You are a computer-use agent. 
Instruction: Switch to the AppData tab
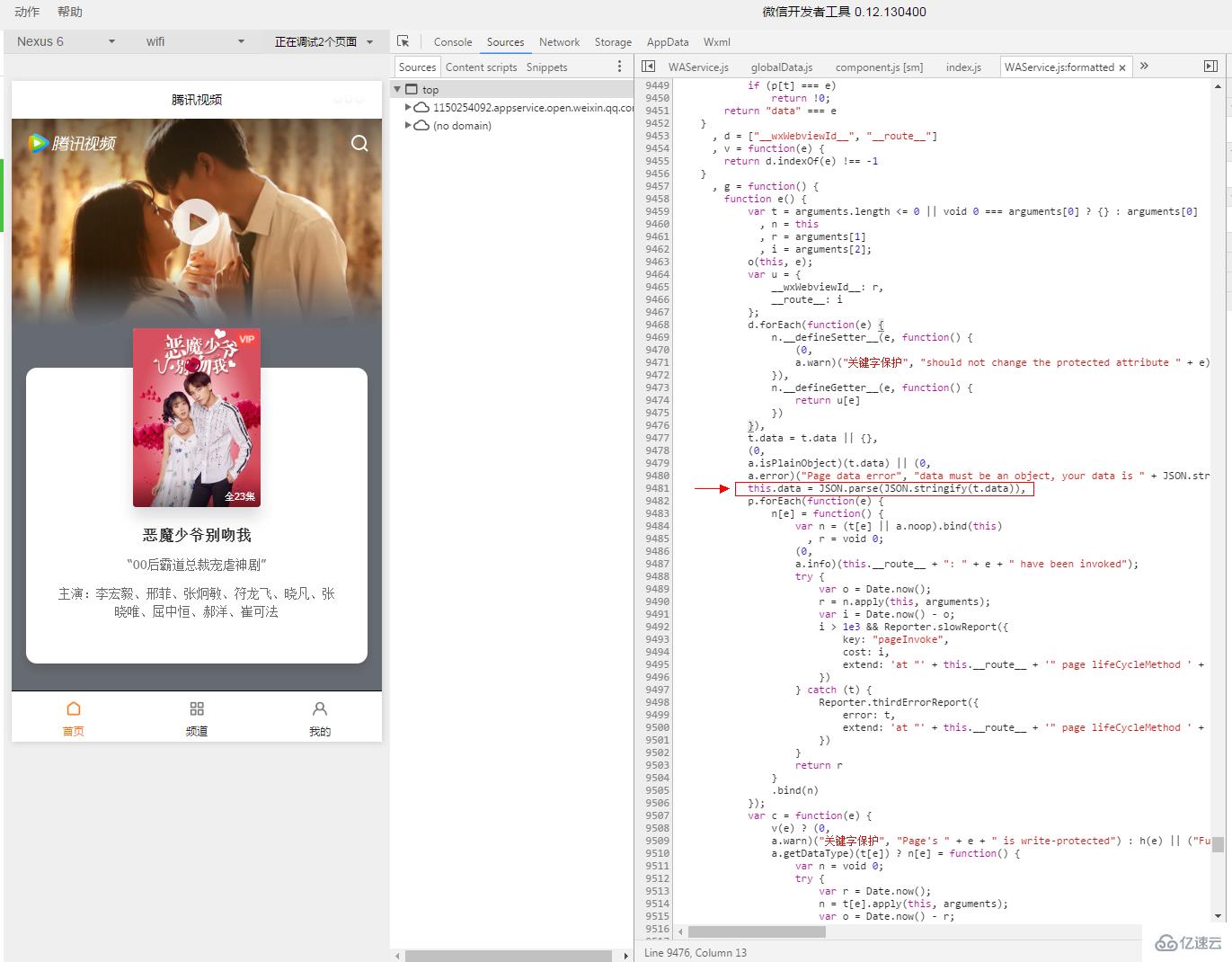[668, 42]
